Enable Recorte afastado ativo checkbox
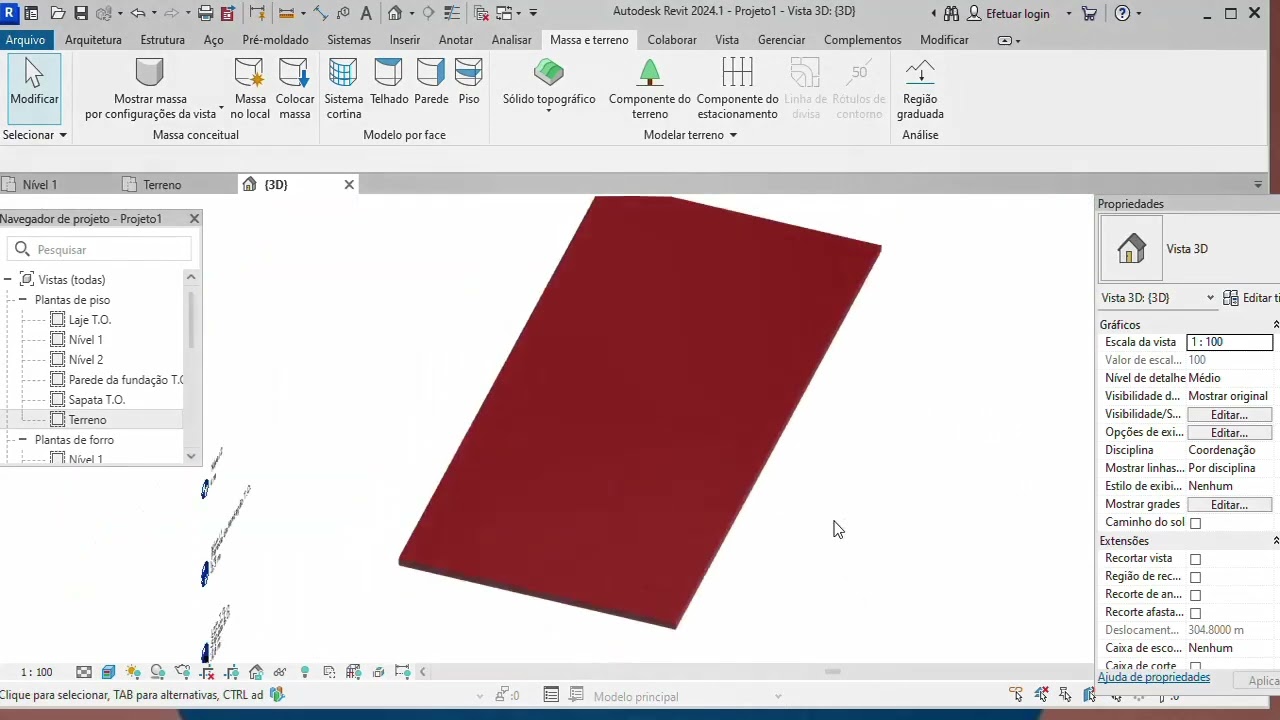This screenshot has height=720, width=1280. tap(1195, 613)
